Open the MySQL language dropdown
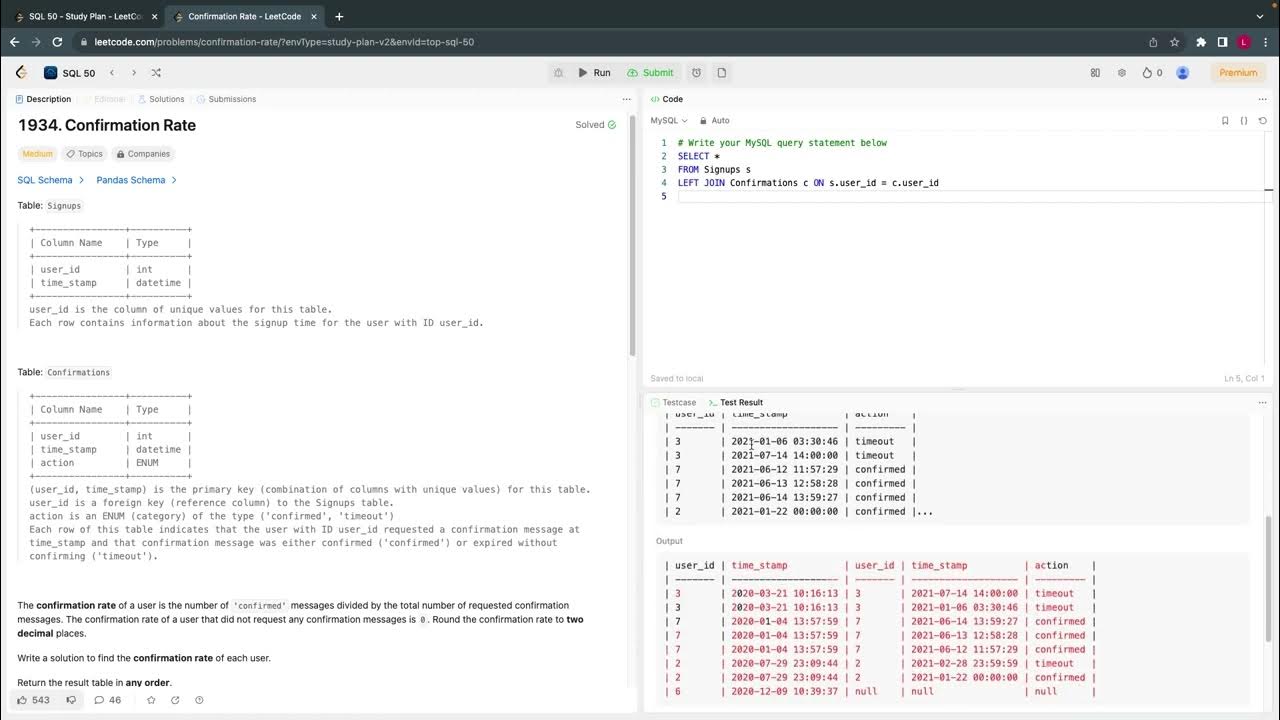Viewport: 1280px width, 720px height. (669, 120)
